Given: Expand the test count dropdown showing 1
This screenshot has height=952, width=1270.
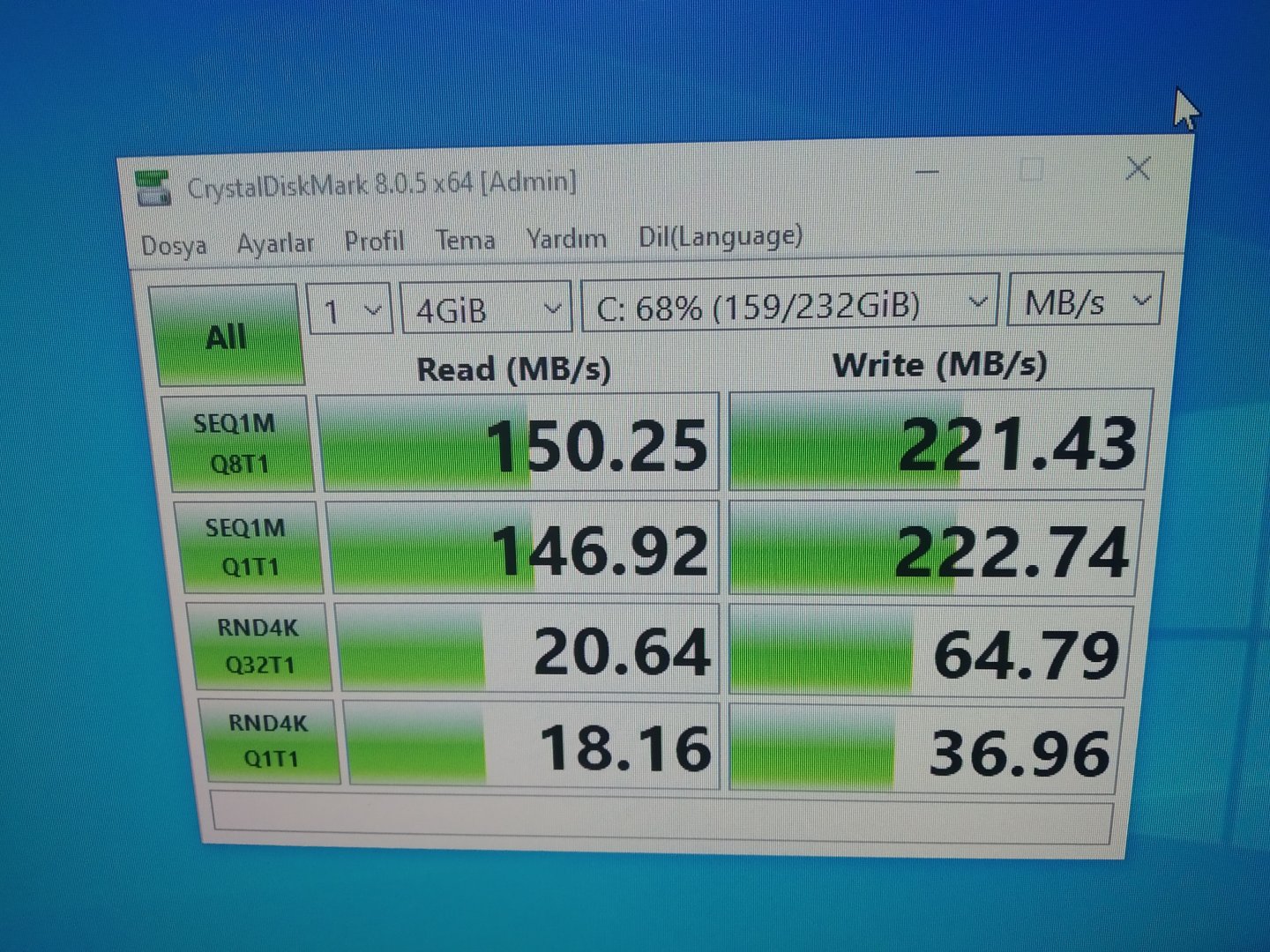Looking at the screenshot, I should point(349,309).
